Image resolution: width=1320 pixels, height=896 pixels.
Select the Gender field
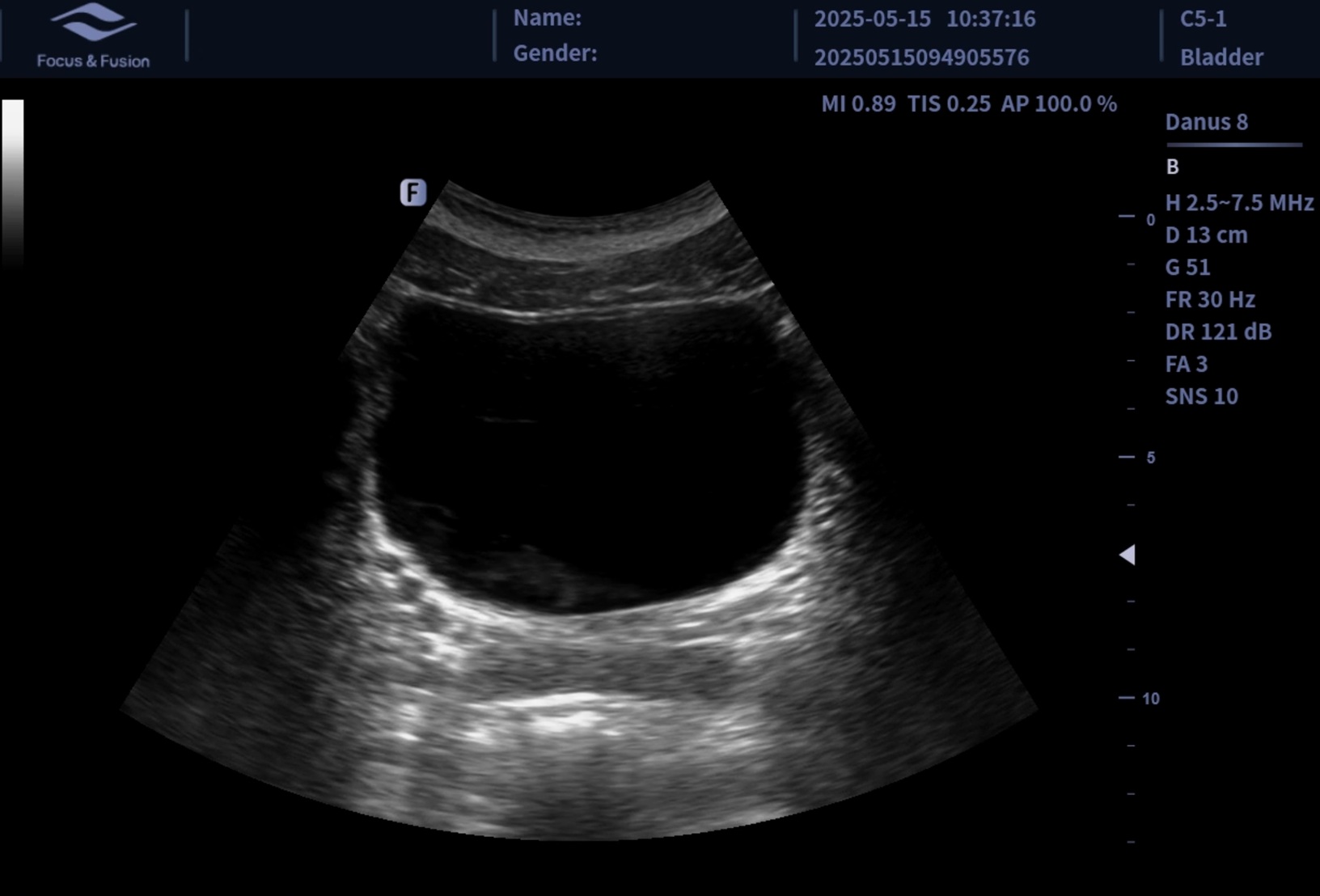(555, 53)
